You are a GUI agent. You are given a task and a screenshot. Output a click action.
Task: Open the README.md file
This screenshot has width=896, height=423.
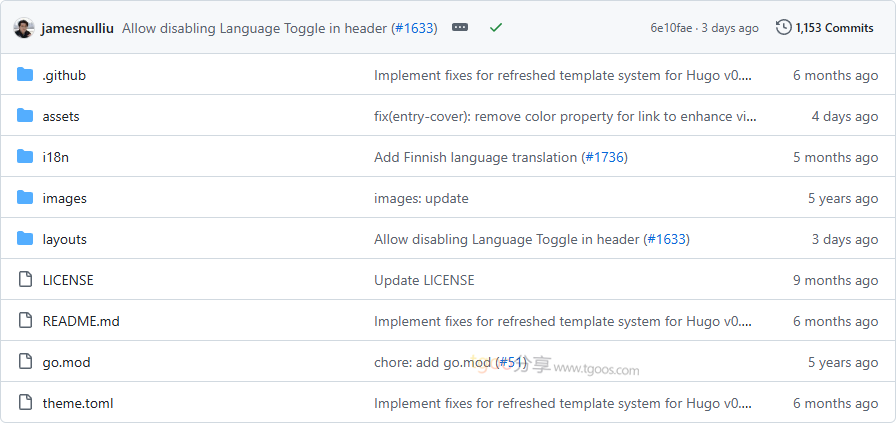coord(81,321)
